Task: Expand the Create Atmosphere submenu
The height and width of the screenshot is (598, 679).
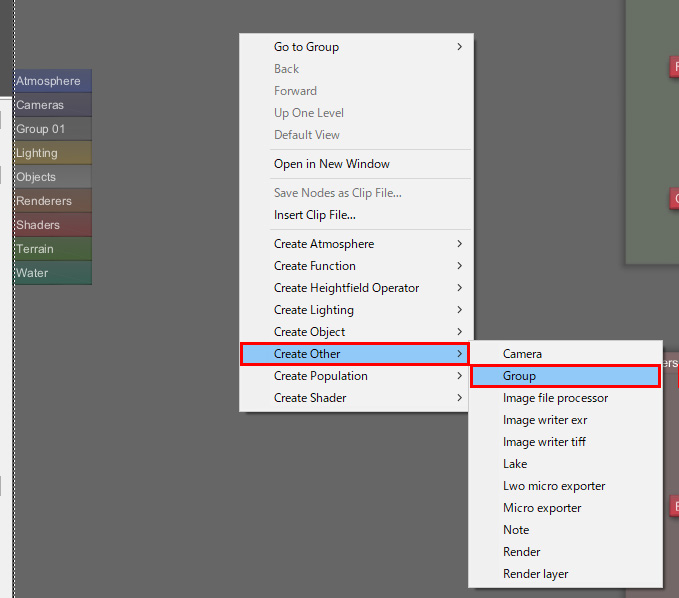Action: click(324, 244)
